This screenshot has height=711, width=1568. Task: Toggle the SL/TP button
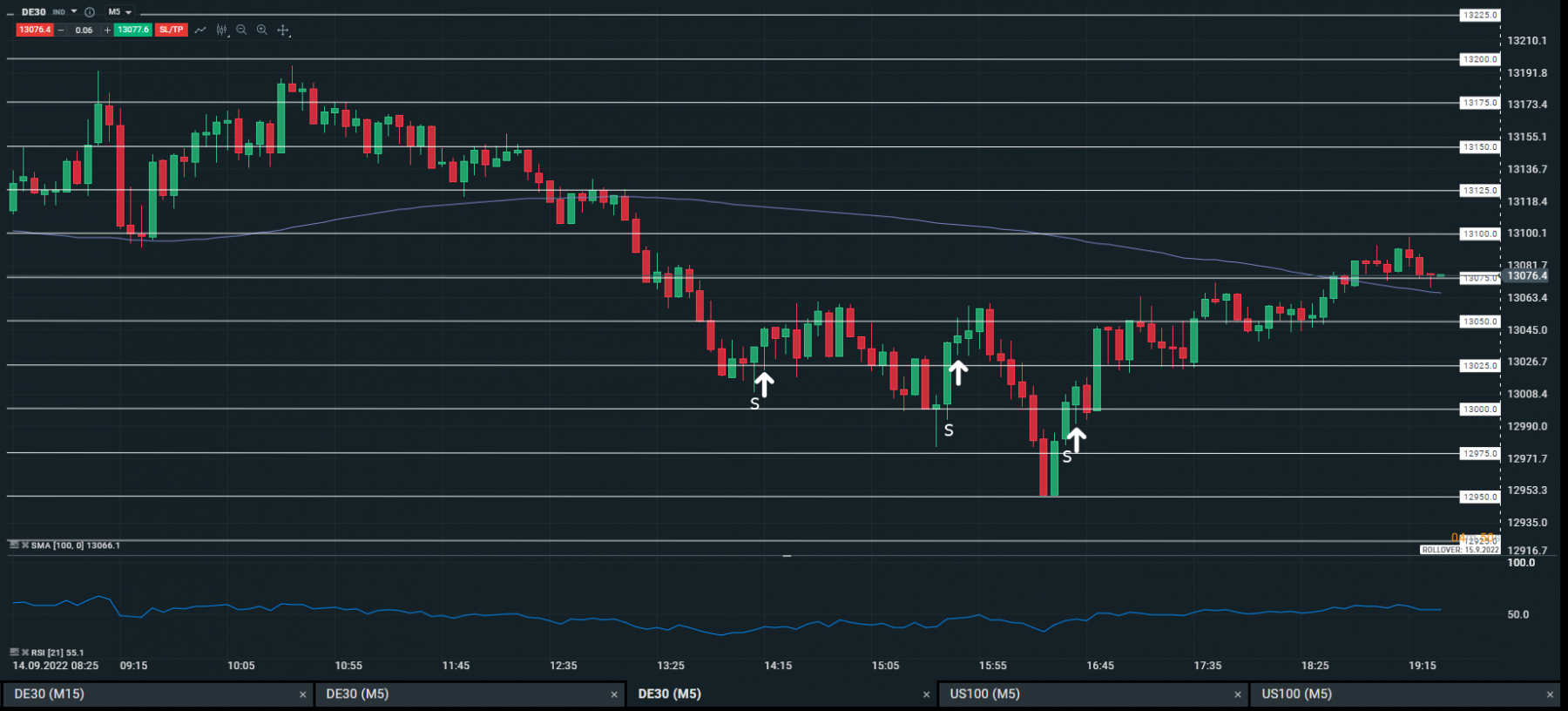pos(172,30)
